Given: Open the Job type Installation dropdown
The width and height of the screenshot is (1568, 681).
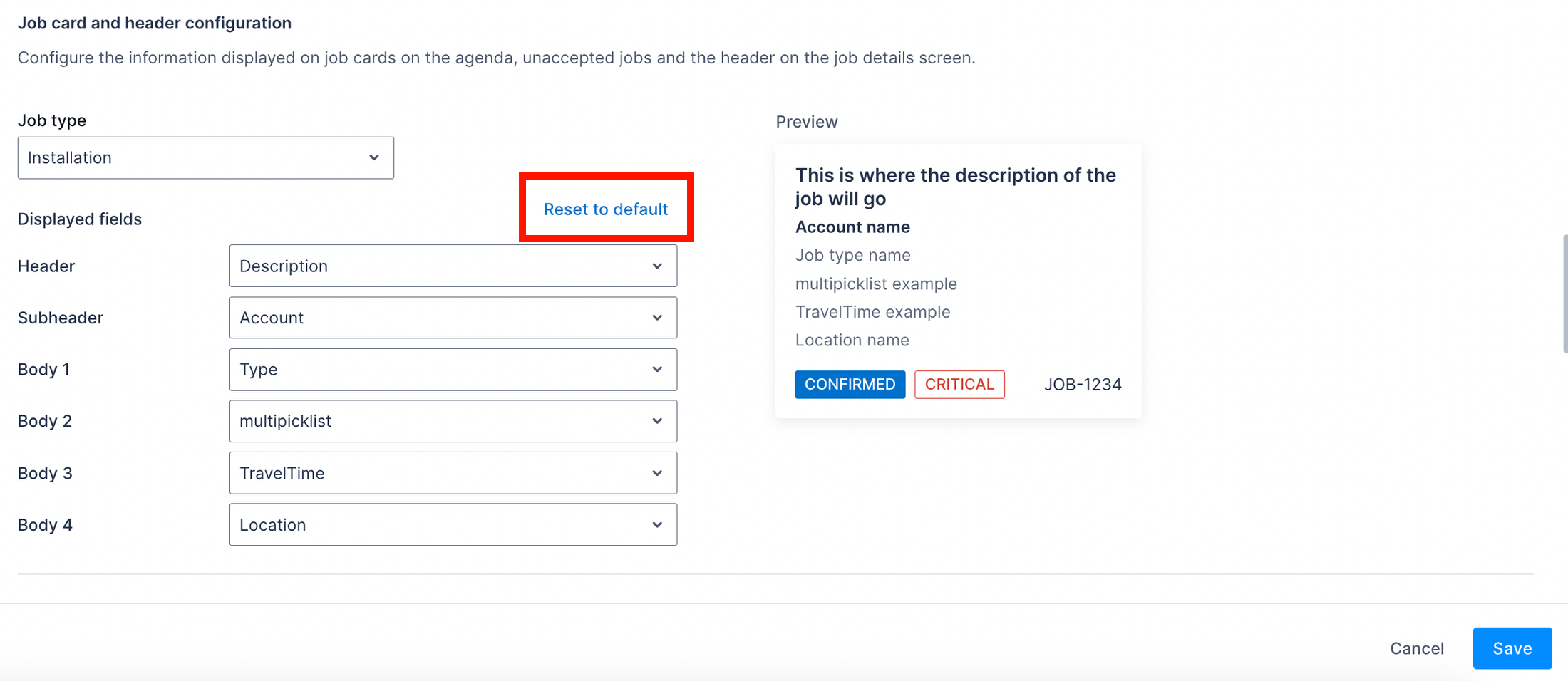Looking at the screenshot, I should [205, 157].
